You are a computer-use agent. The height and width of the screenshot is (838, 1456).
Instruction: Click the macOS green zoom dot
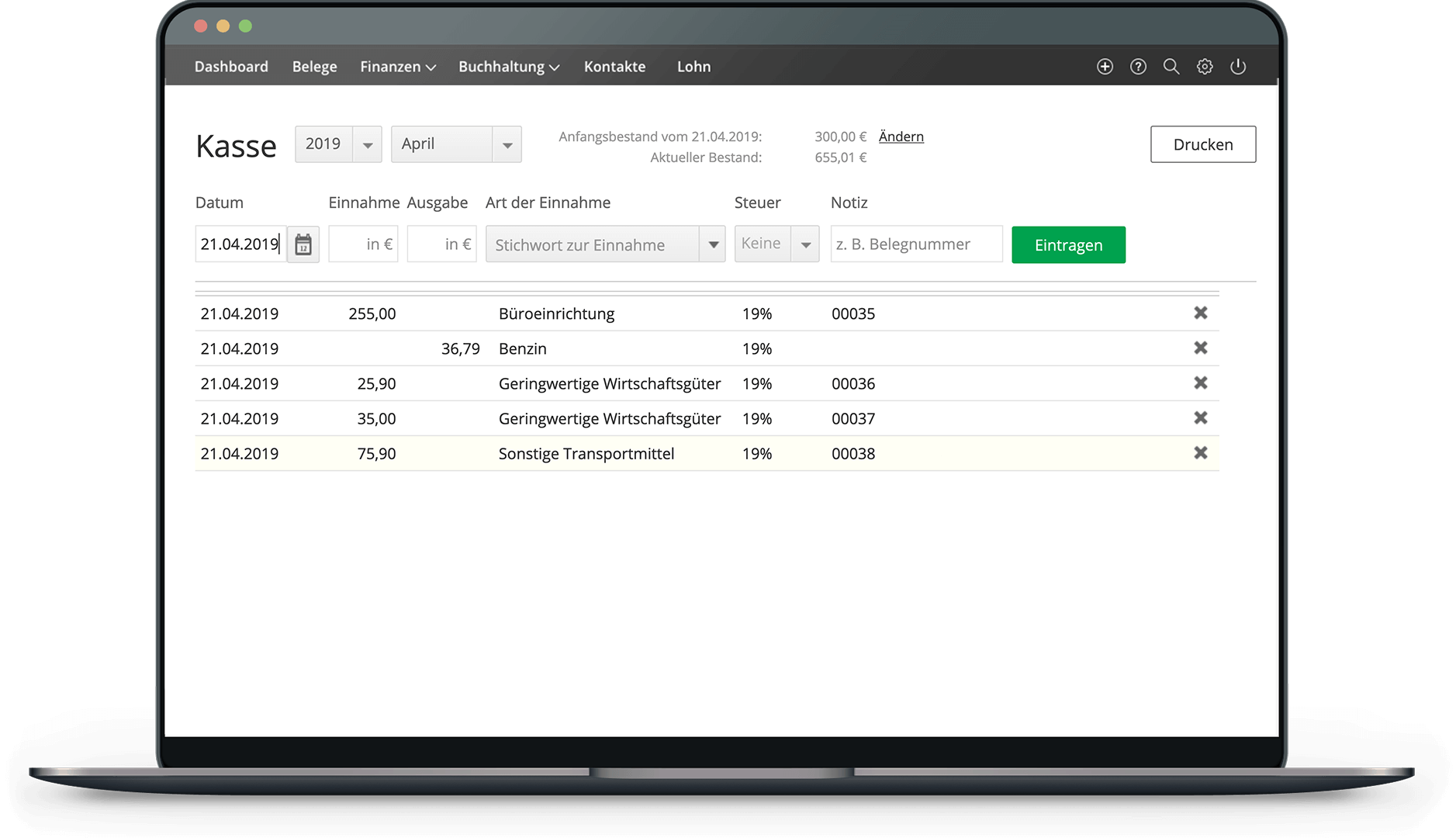pos(246,26)
